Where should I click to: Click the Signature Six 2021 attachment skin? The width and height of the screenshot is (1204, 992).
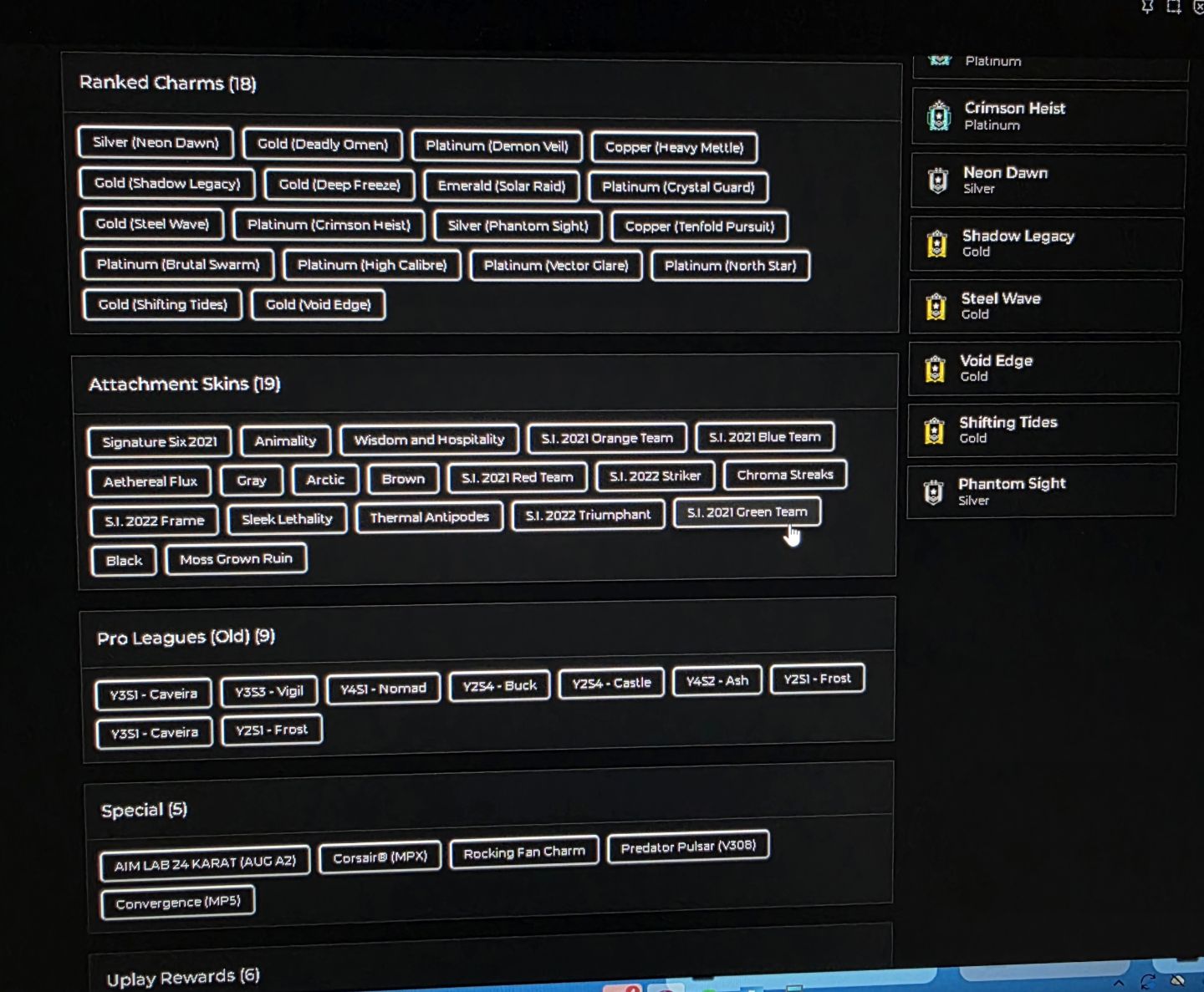160,441
